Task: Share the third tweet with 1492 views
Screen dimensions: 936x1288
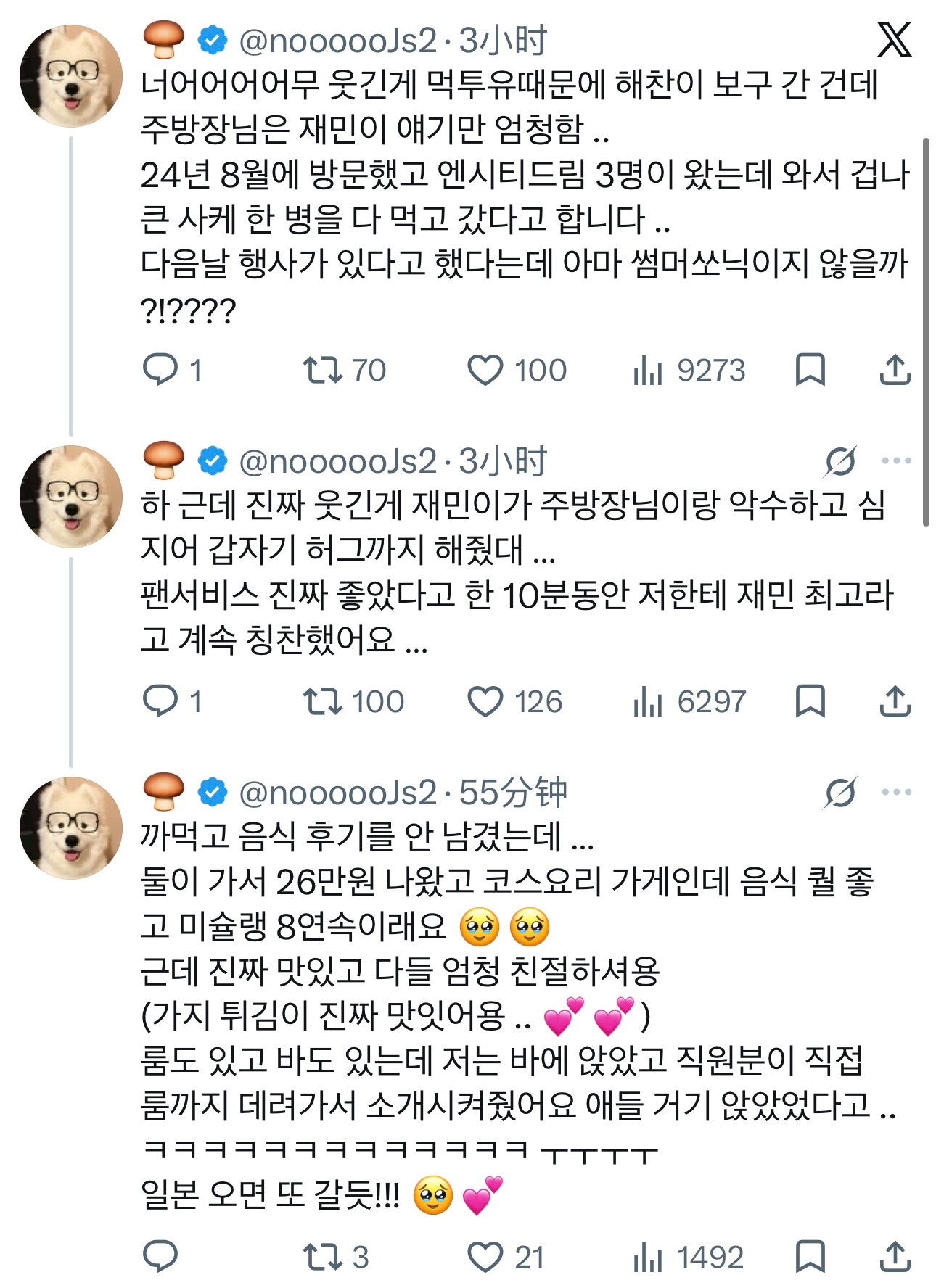Action: (895, 1257)
